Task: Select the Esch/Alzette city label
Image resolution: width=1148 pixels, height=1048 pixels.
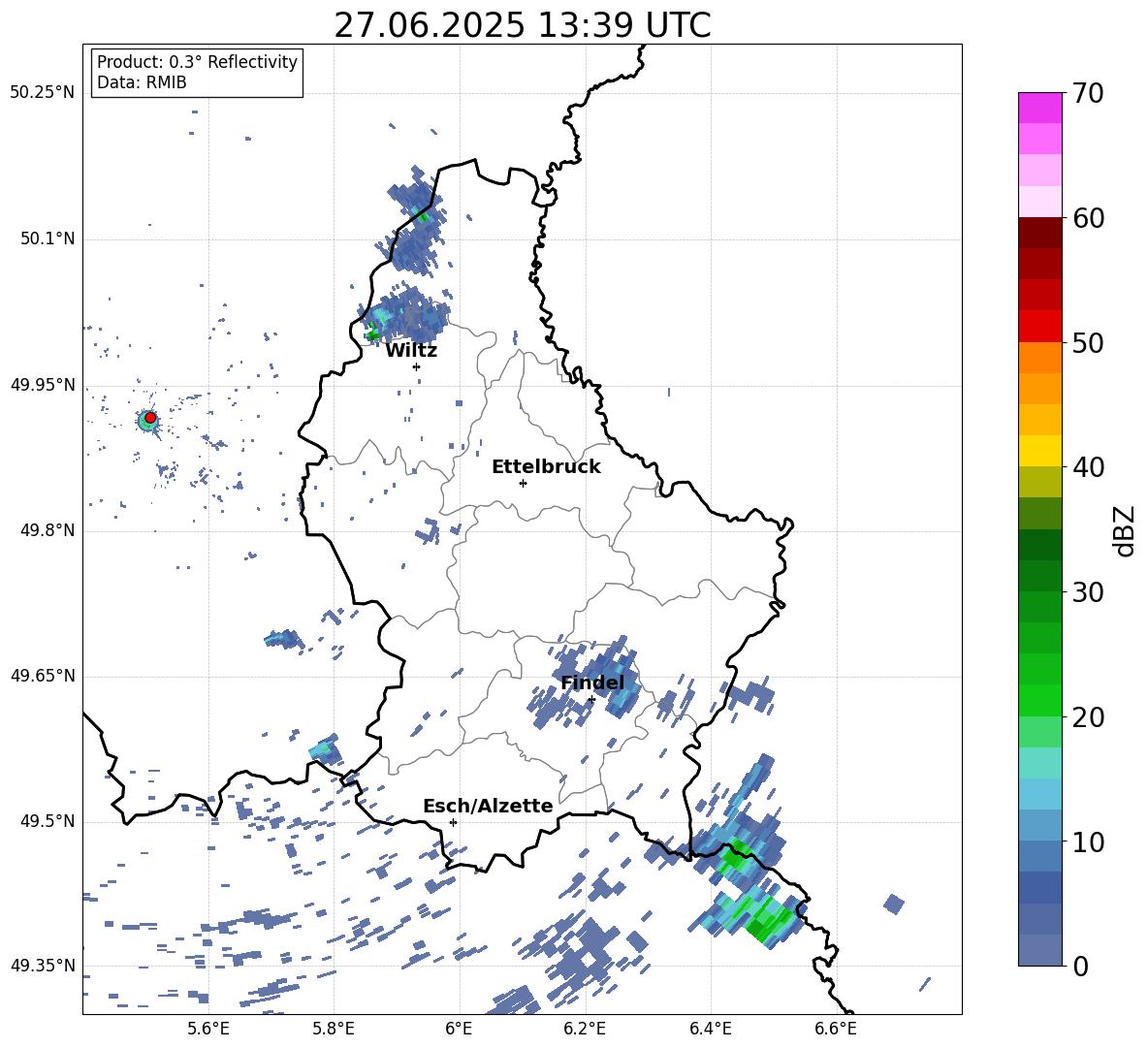Action: (x=488, y=806)
